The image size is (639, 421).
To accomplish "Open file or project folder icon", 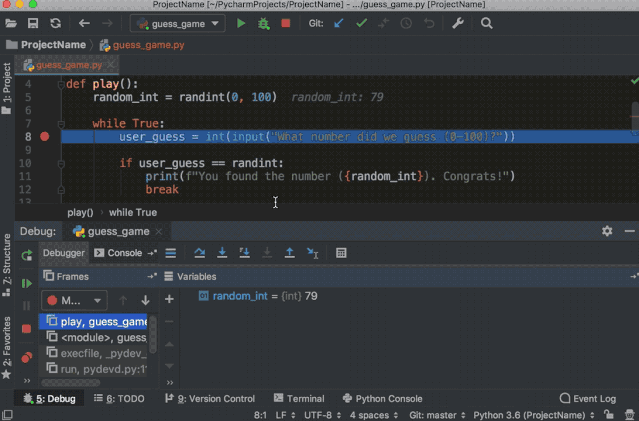I will tap(11, 23).
